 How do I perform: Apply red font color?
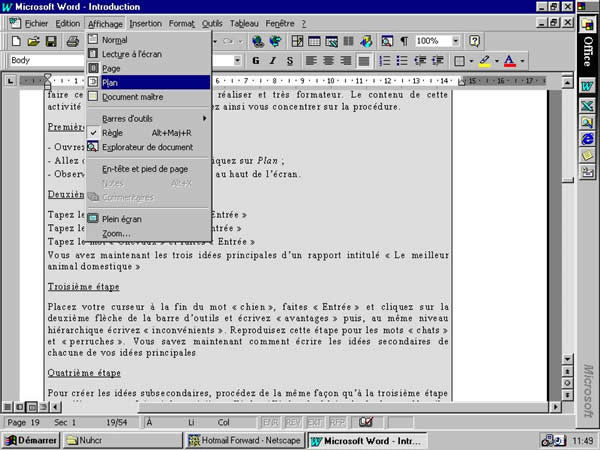[510, 60]
